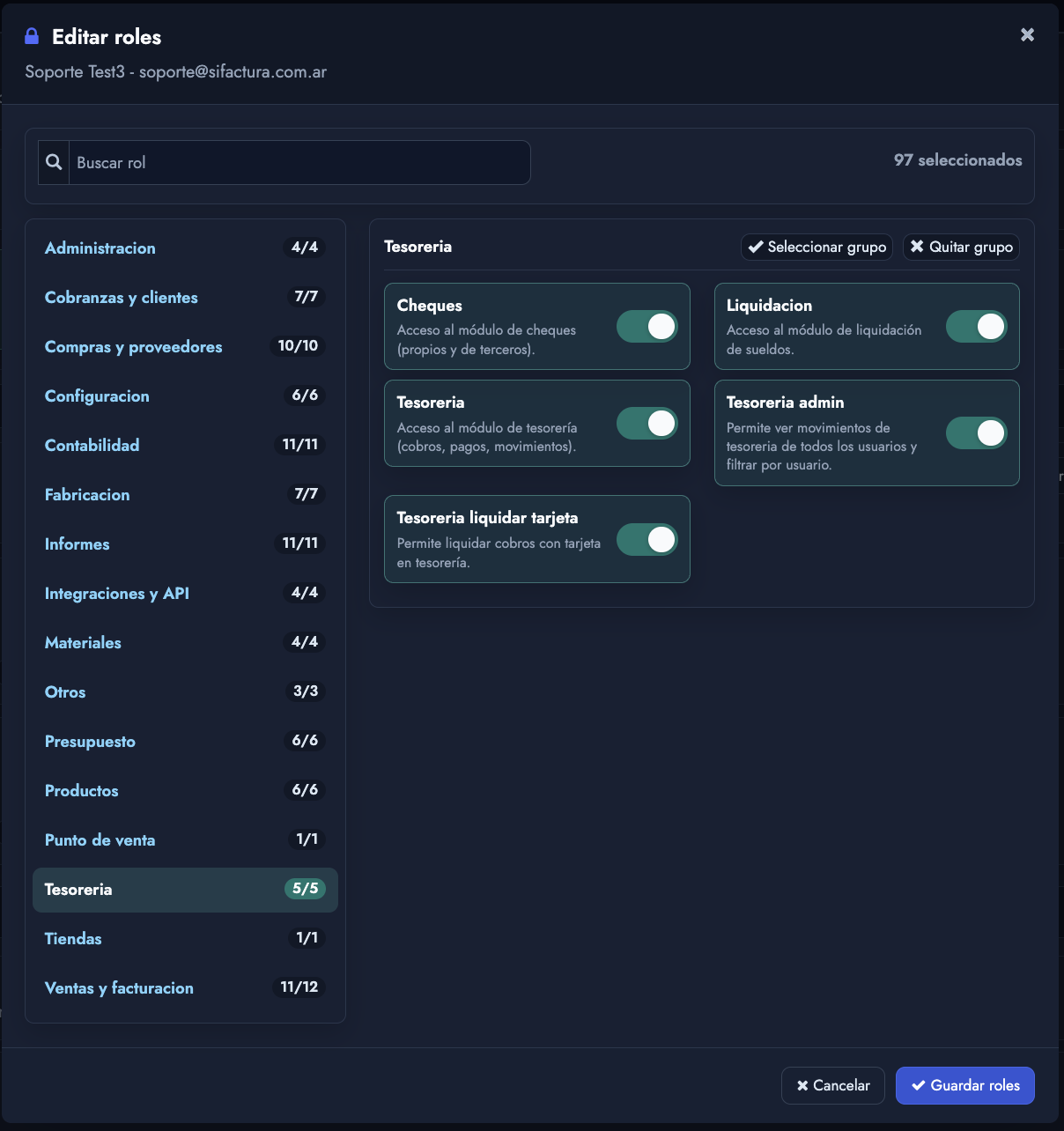Select Cobranzas y clientes category

[185, 297]
